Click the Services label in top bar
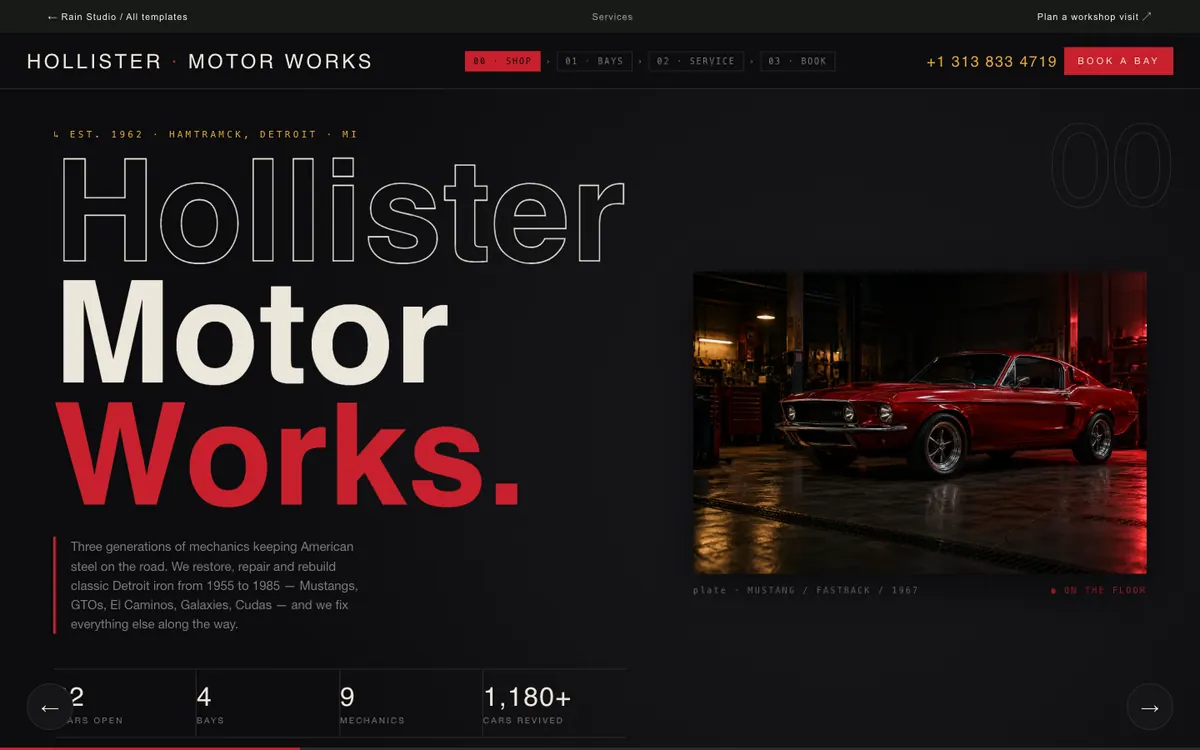The image size is (1200, 750). click(612, 17)
